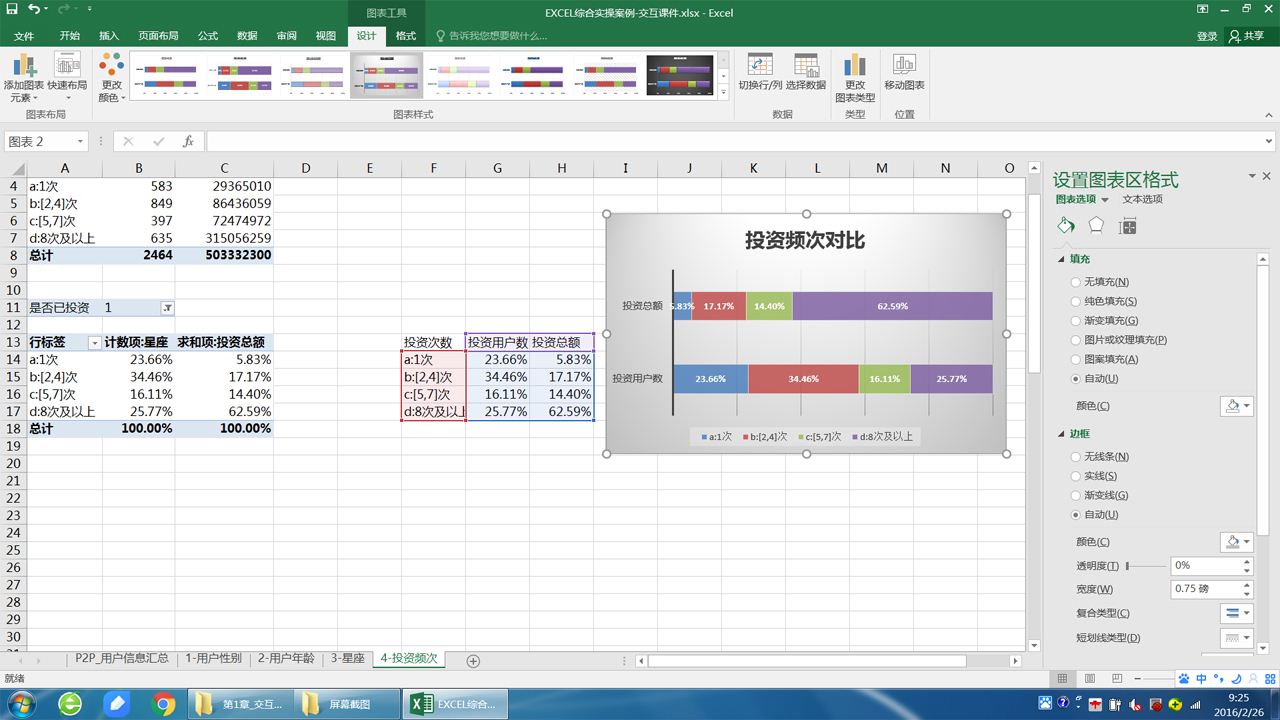Image resolution: width=1280 pixels, height=720 pixels.
Task: Open the P2P_用户信息汇总 sheet tab
Action: click(x=122, y=659)
